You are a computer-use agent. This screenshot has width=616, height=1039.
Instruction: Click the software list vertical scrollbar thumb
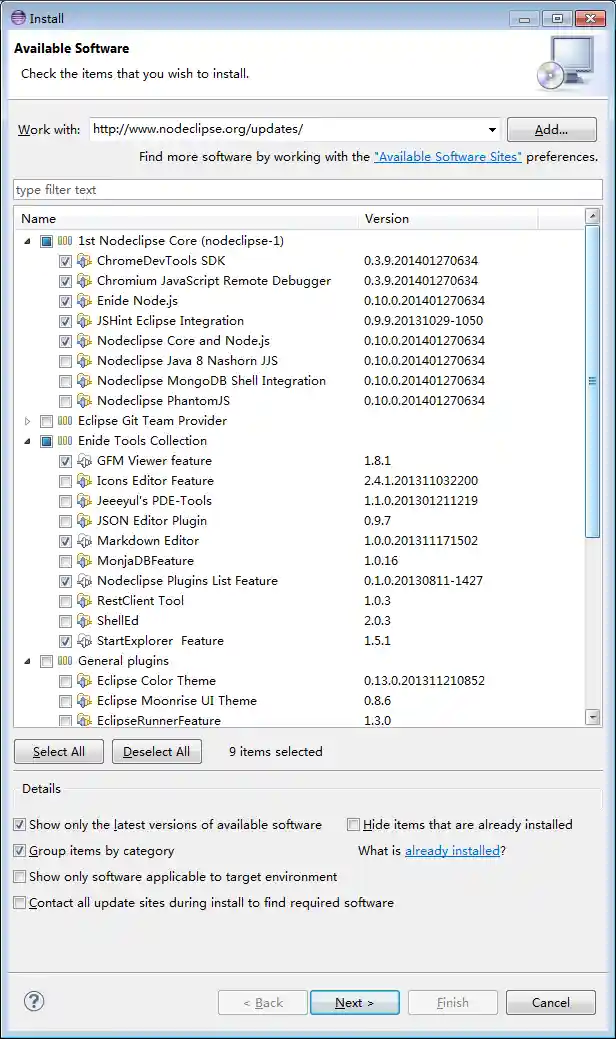tap(592, 380)
